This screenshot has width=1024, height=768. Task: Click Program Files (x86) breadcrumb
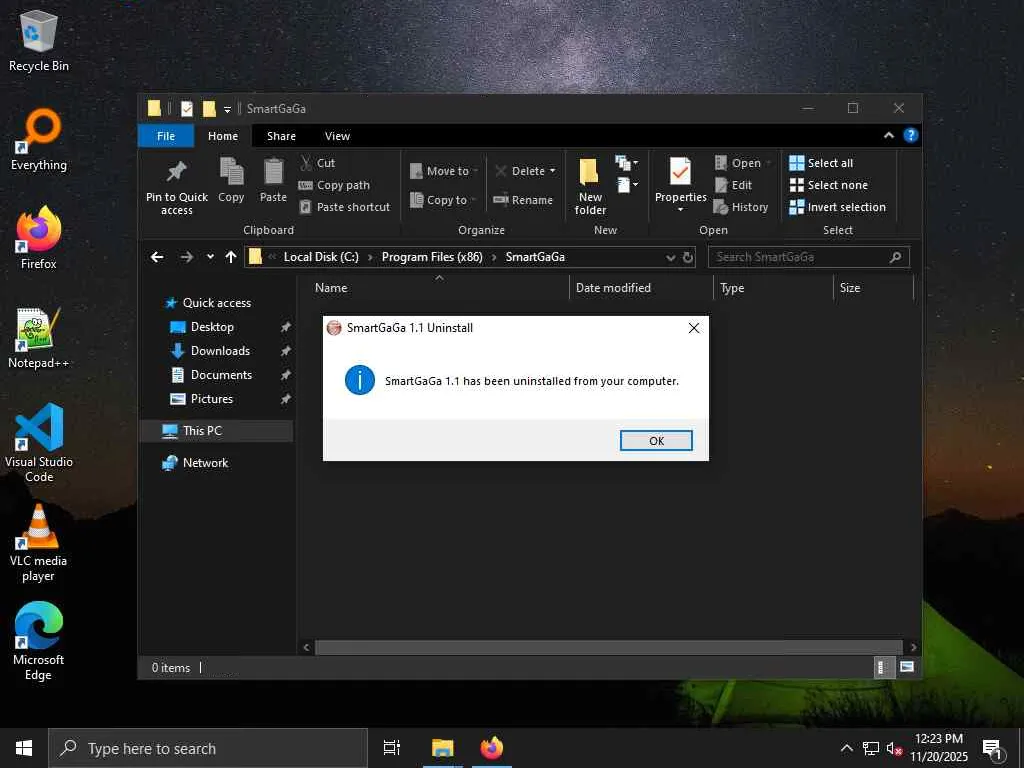[x=432, y=257]
